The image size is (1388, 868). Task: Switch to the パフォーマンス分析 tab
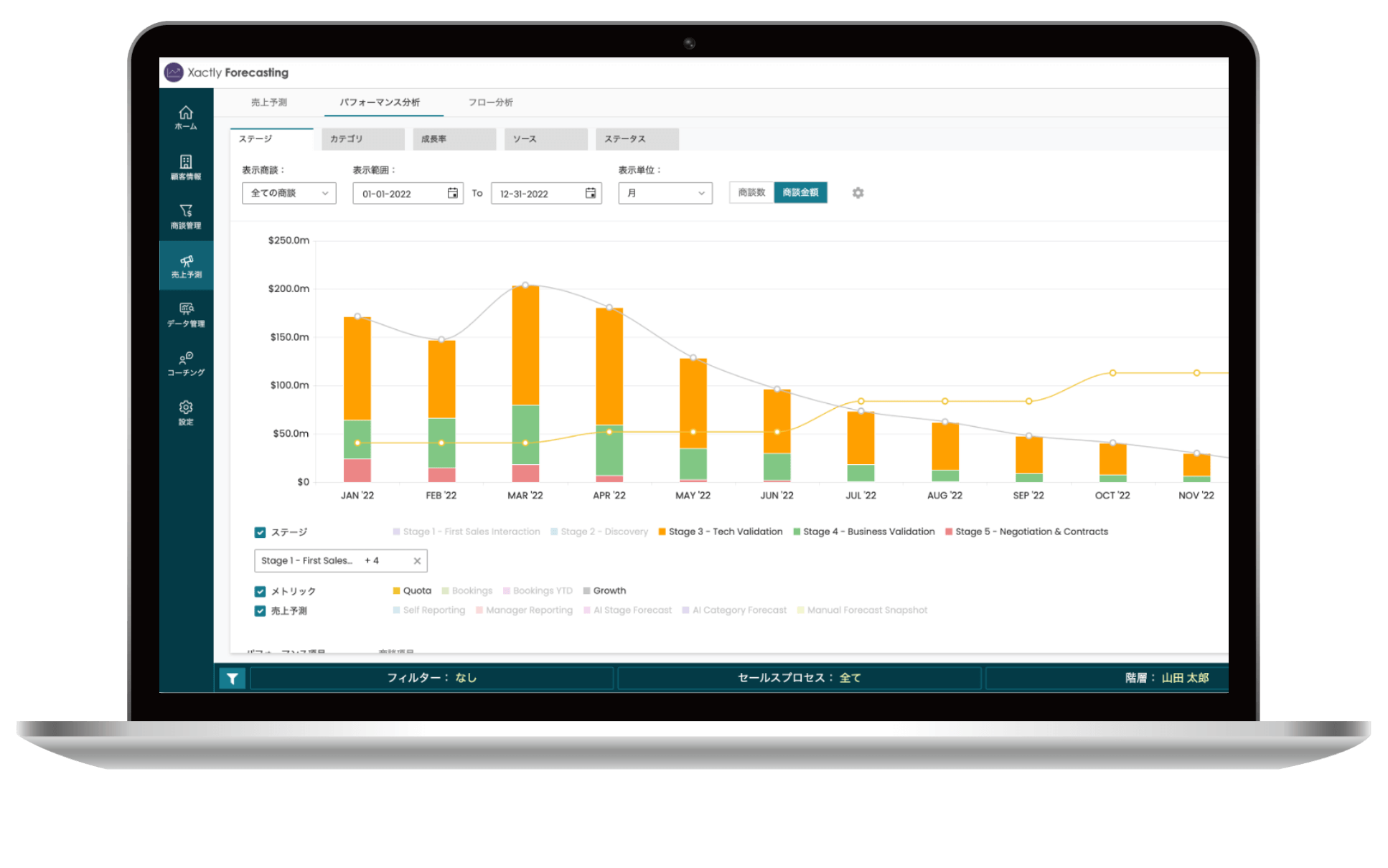point(380,103)
